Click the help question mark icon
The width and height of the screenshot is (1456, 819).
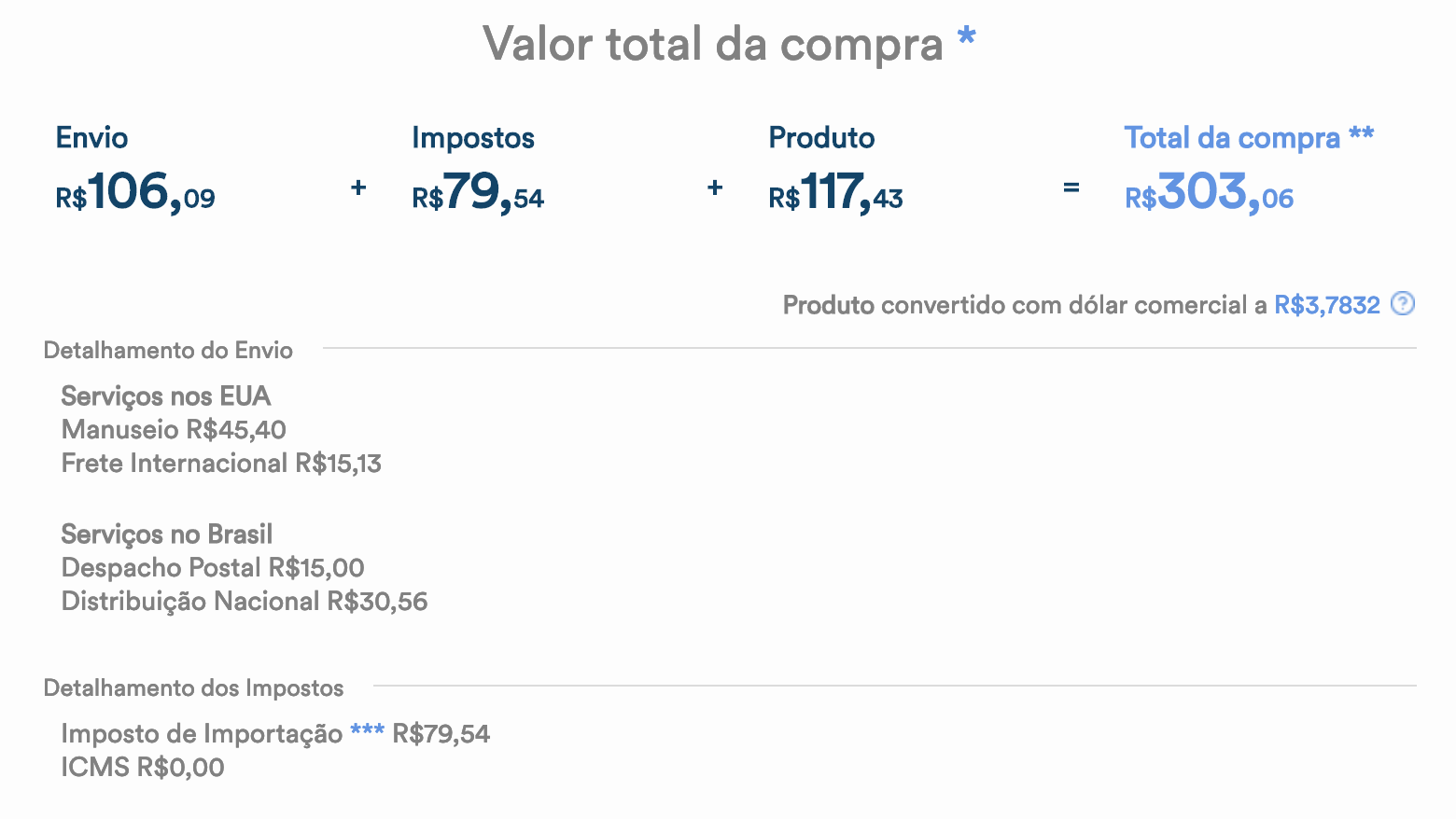[x=1403, y=304]
